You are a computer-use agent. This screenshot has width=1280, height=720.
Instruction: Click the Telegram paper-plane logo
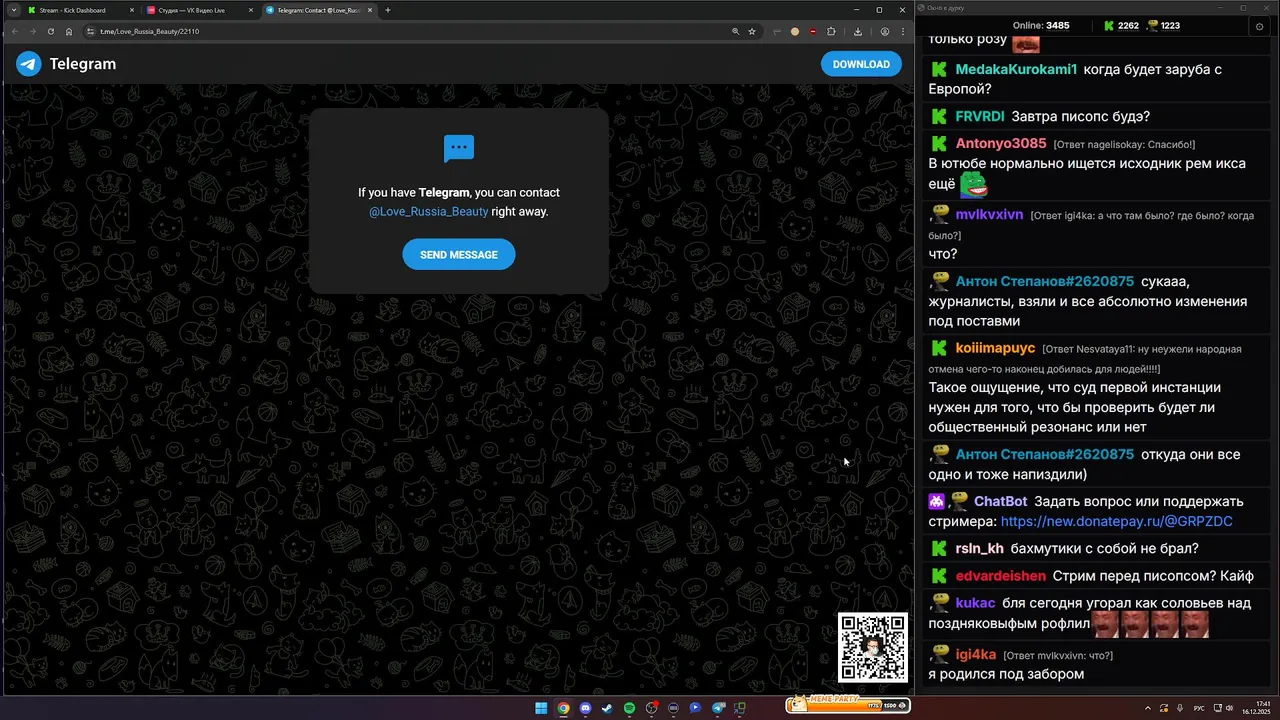pyautogui.click(x=29, y=64)
